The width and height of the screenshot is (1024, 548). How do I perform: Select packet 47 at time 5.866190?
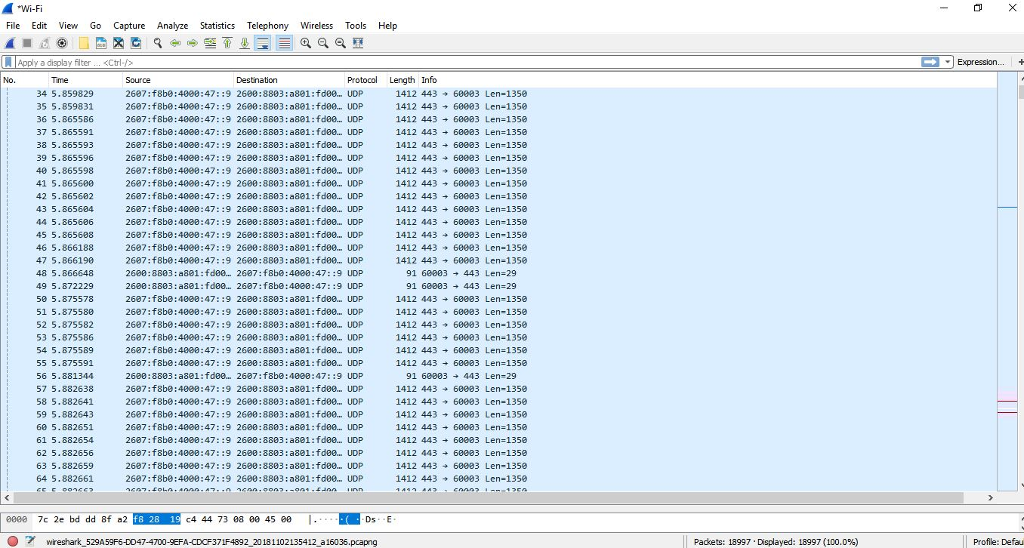[x=500, y=261]
